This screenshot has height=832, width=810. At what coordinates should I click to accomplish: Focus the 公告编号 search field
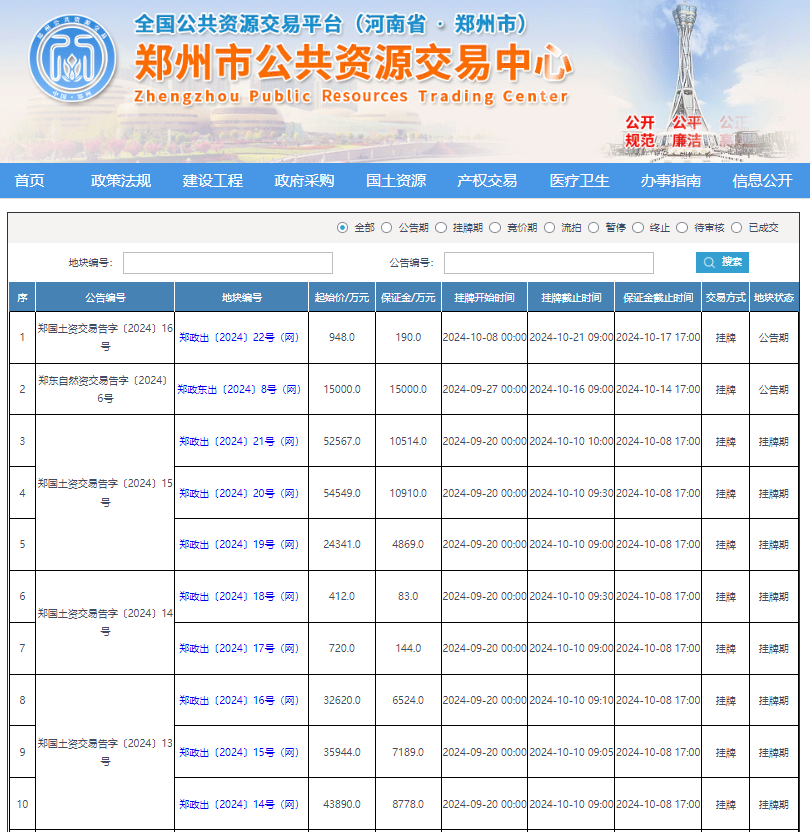tap(548, 263)
